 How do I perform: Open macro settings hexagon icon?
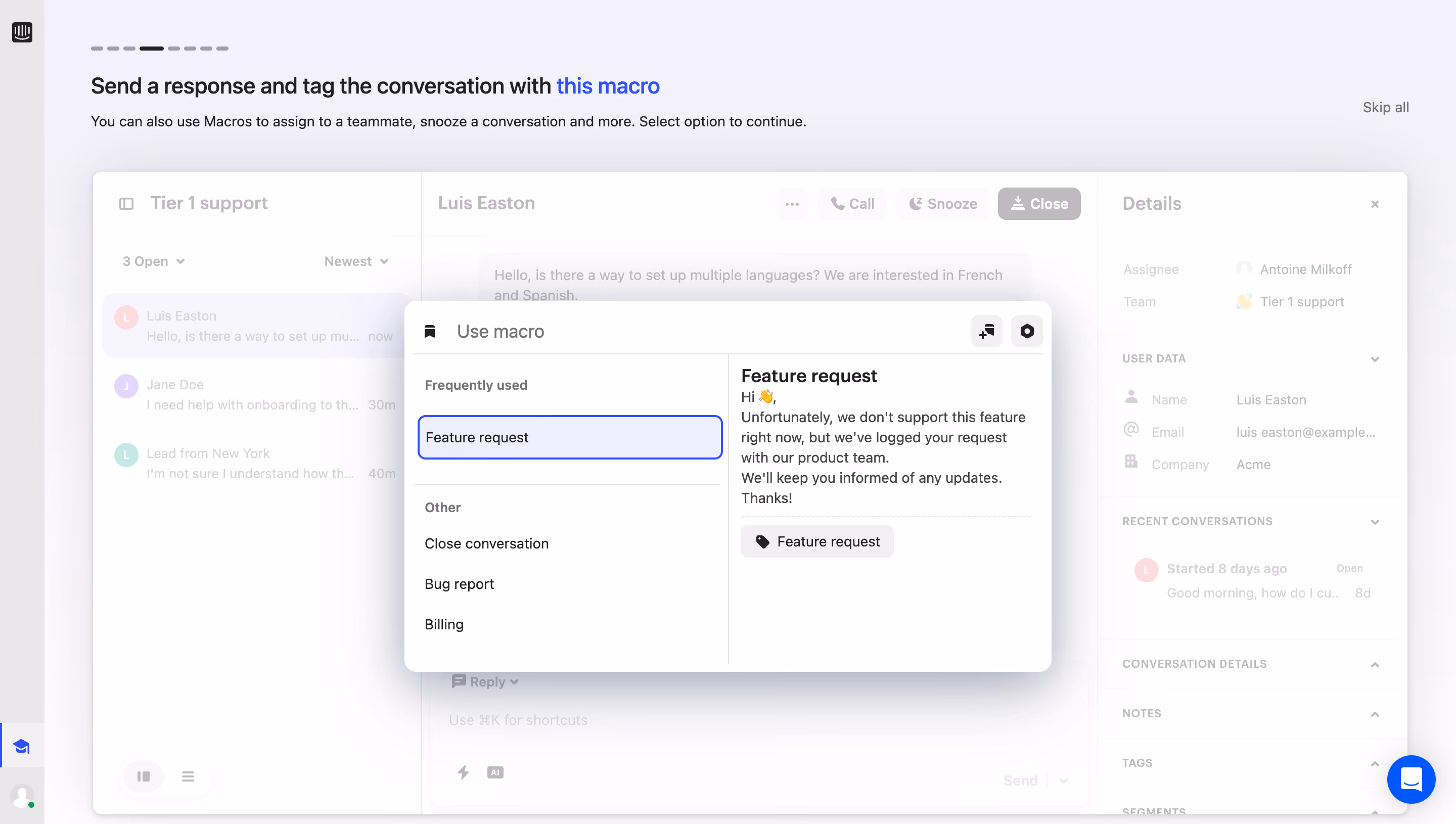(x=1027, y=331)
